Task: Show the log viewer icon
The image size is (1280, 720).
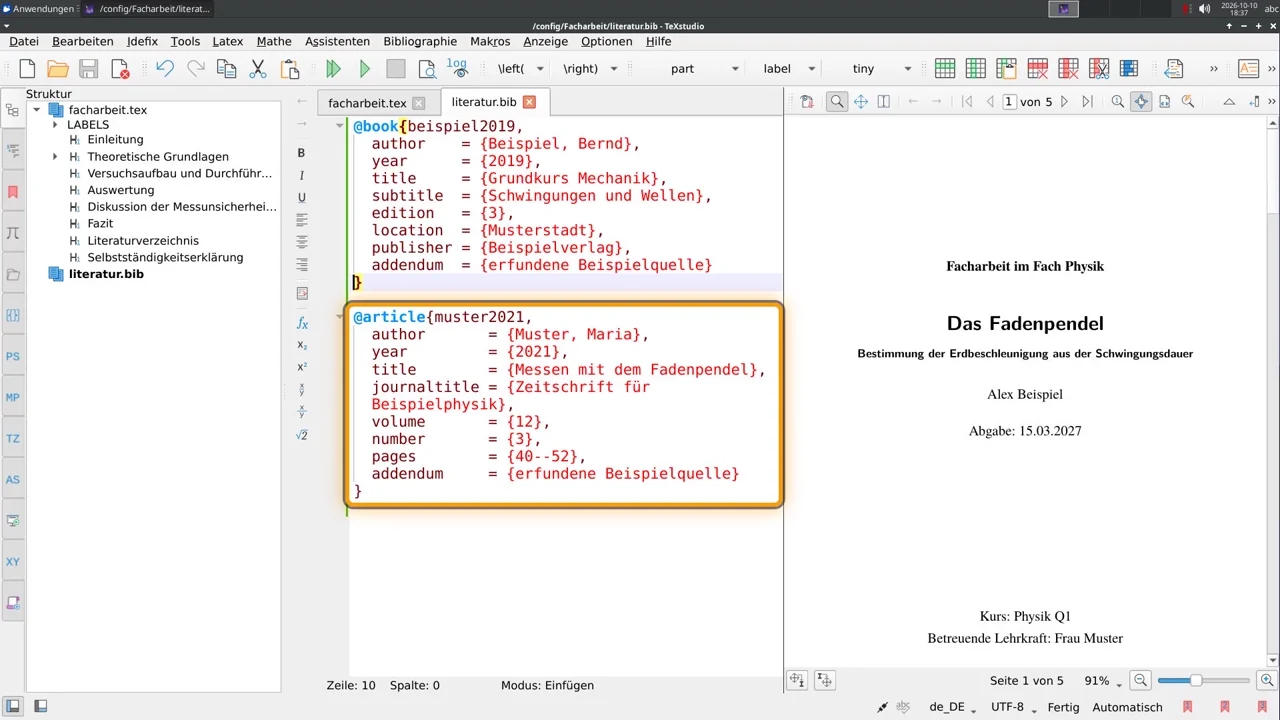Action: [457, 69]
